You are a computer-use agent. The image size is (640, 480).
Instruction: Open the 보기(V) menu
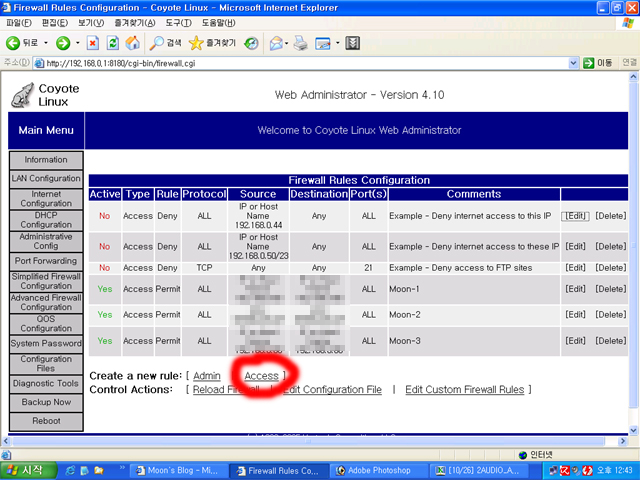click(91, 23)
